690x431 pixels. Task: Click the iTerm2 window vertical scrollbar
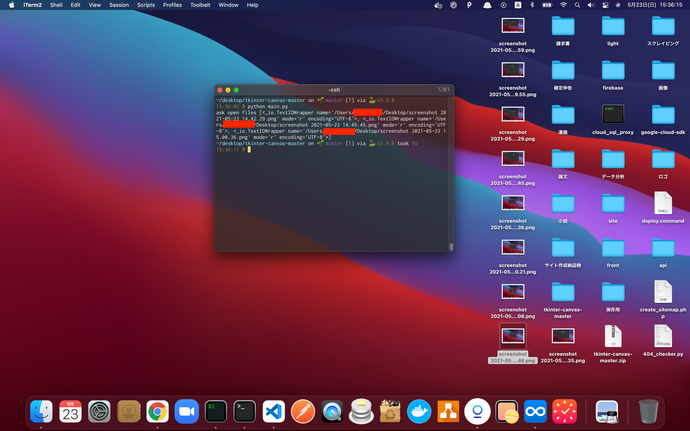click(451, 247)
